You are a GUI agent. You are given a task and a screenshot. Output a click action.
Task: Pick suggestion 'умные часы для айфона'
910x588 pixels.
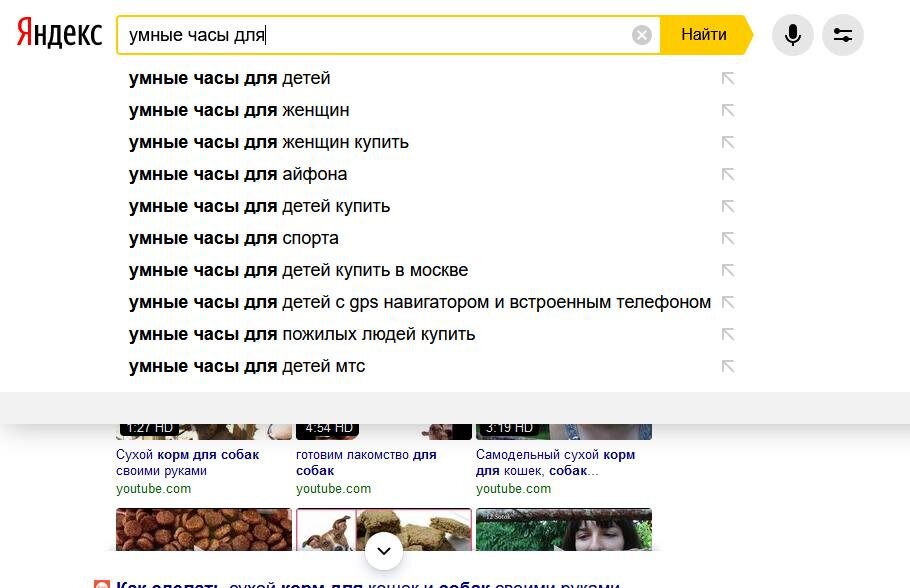click(x=238, y=174)
